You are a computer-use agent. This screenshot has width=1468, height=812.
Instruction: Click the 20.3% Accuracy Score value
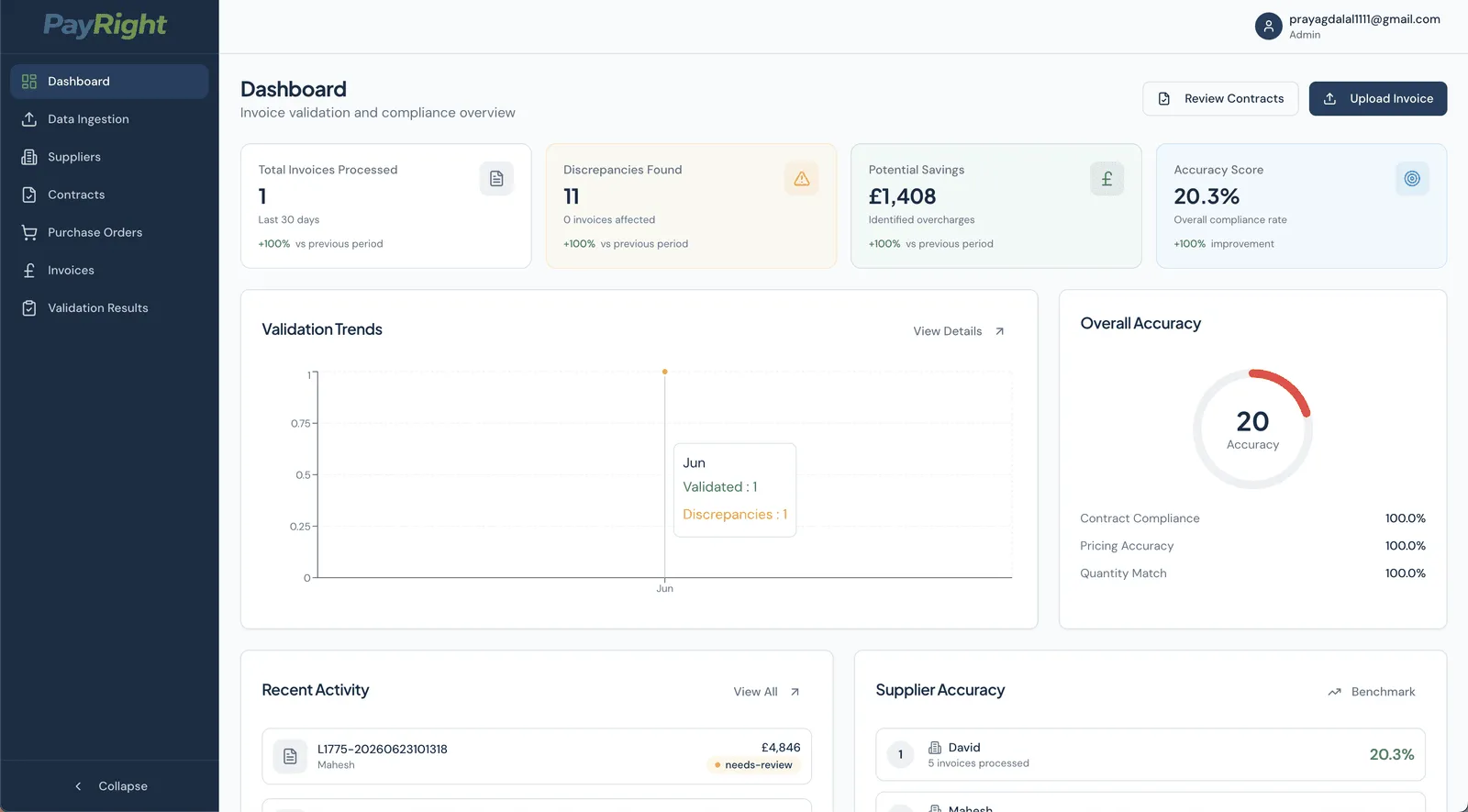1207,196
